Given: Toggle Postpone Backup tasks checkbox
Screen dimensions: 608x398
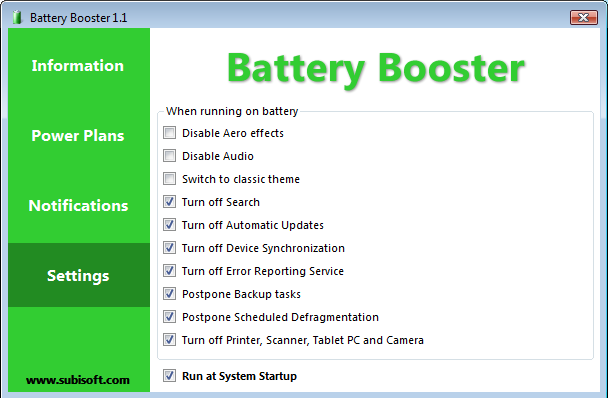Looking at the screenshot, I should pos(169,294).
